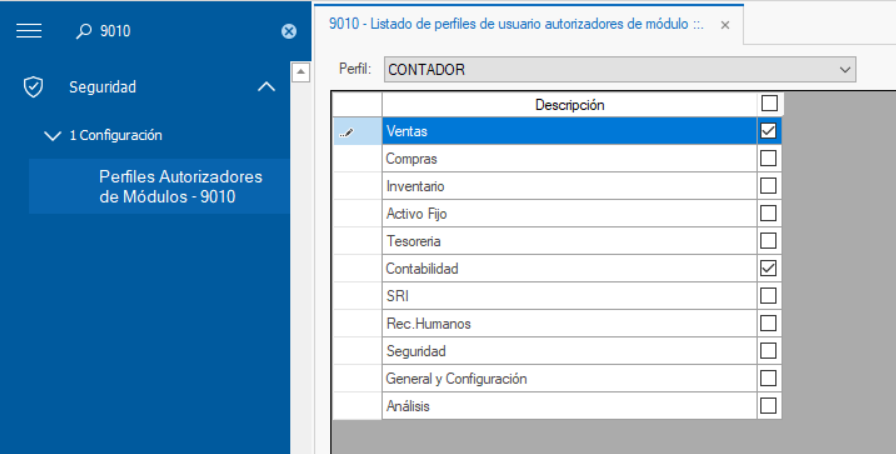Collapse the Seguridad section chevron
Viewport: 896px width, 454px height.
point(266,87)
